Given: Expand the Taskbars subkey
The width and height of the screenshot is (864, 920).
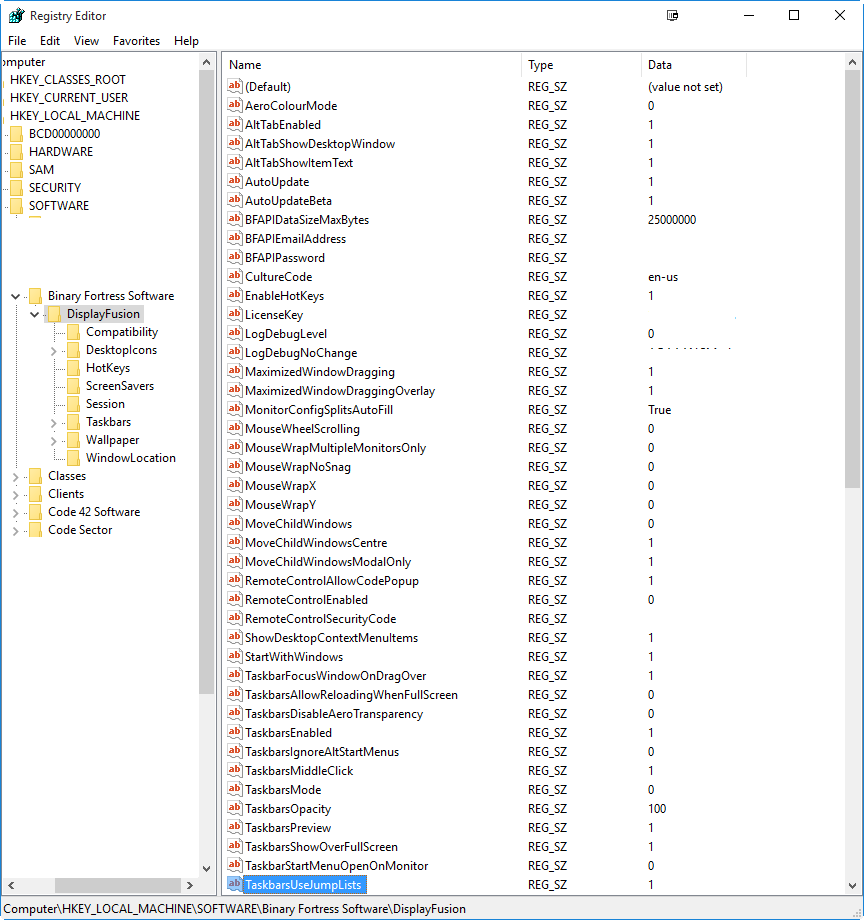Looking at the screenshot, I should (x=54, y=423).
